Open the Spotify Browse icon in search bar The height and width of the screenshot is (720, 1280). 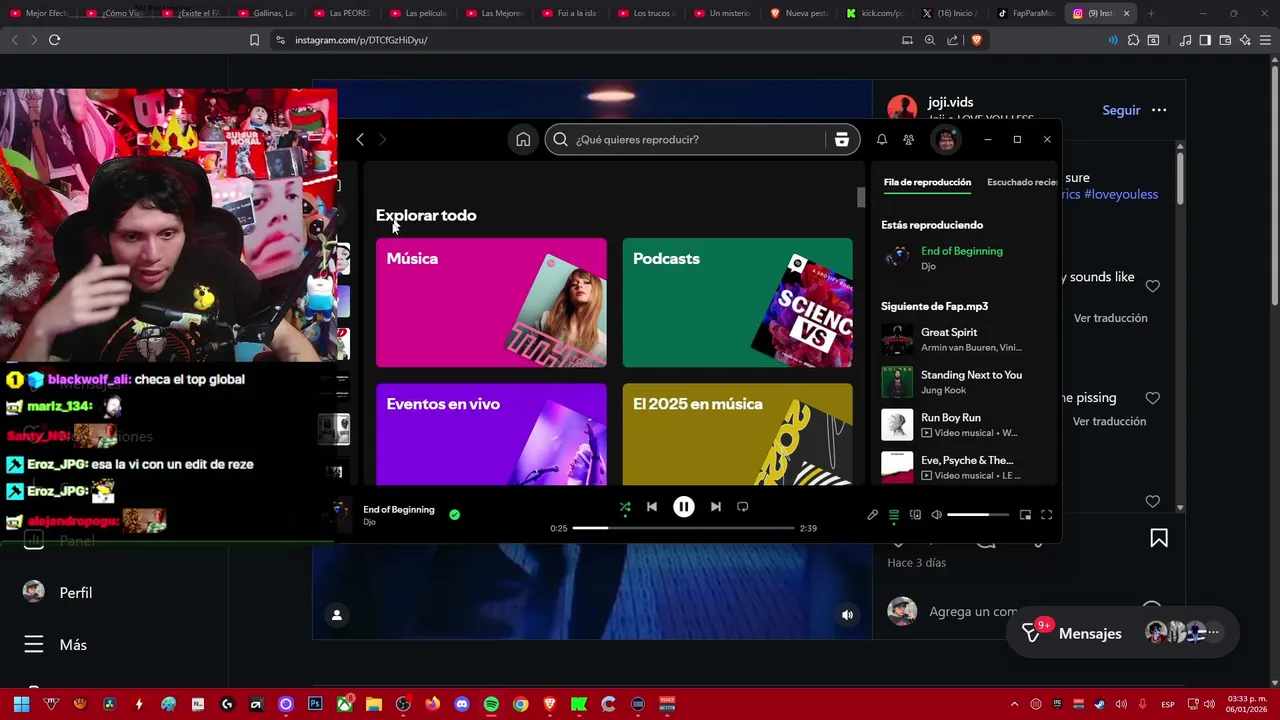point(841,140)
